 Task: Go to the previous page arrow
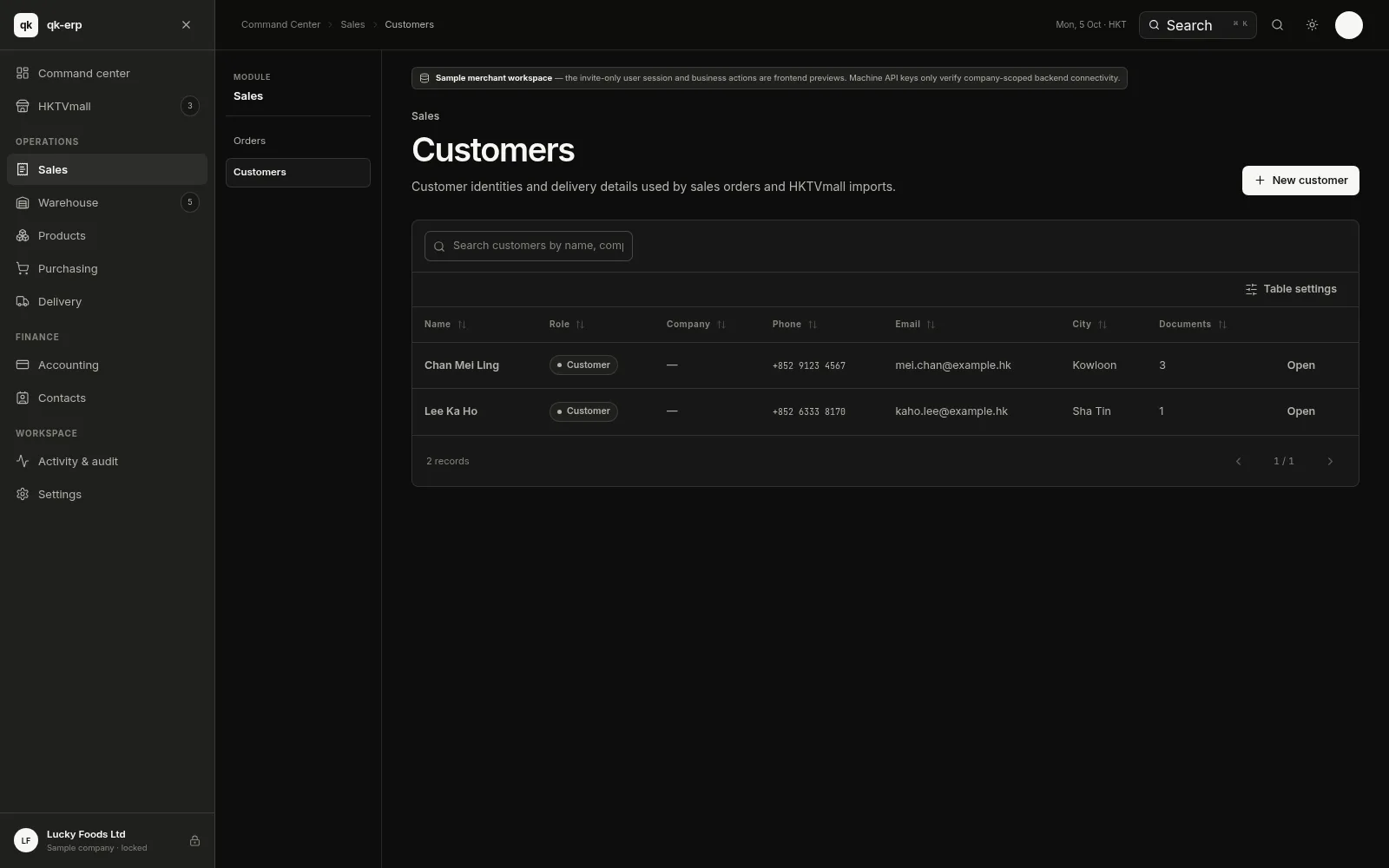[x=1238, y=462]
